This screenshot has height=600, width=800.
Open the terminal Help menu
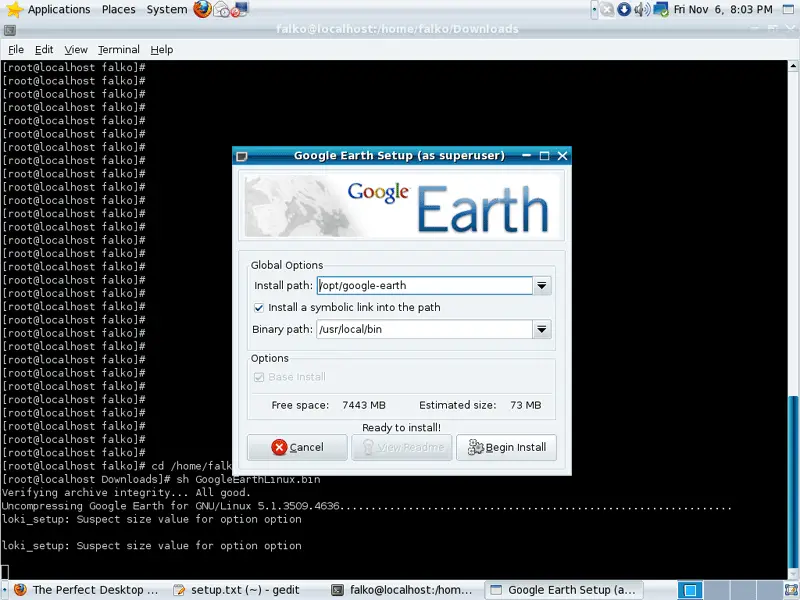(x=162, y=49)
